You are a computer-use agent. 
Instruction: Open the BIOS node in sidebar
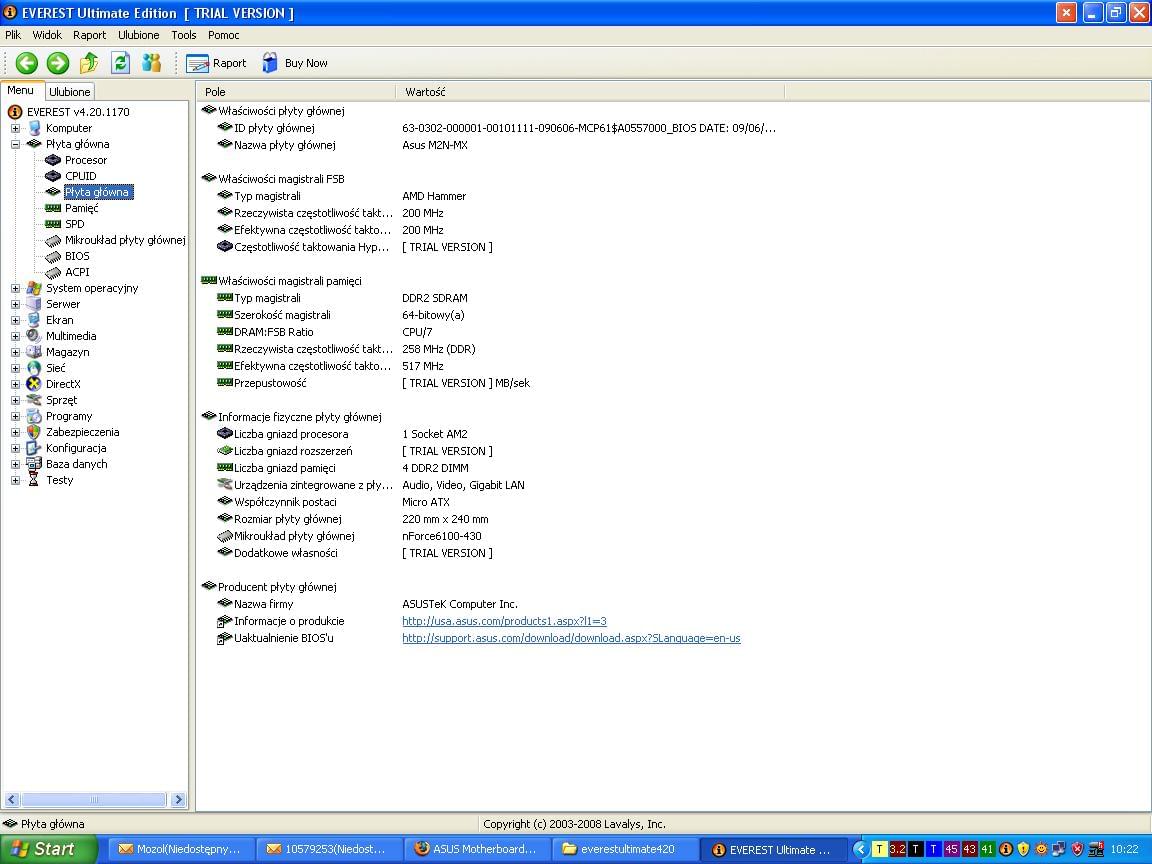coord(77,256)
